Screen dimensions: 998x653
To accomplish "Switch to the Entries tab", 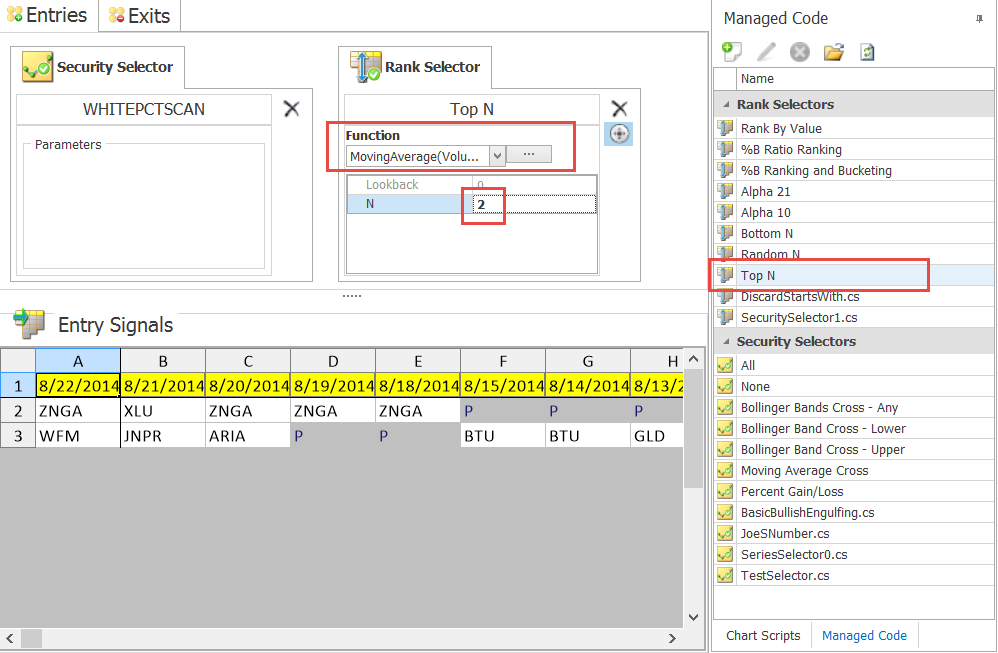I will click(x=48, y=15).
